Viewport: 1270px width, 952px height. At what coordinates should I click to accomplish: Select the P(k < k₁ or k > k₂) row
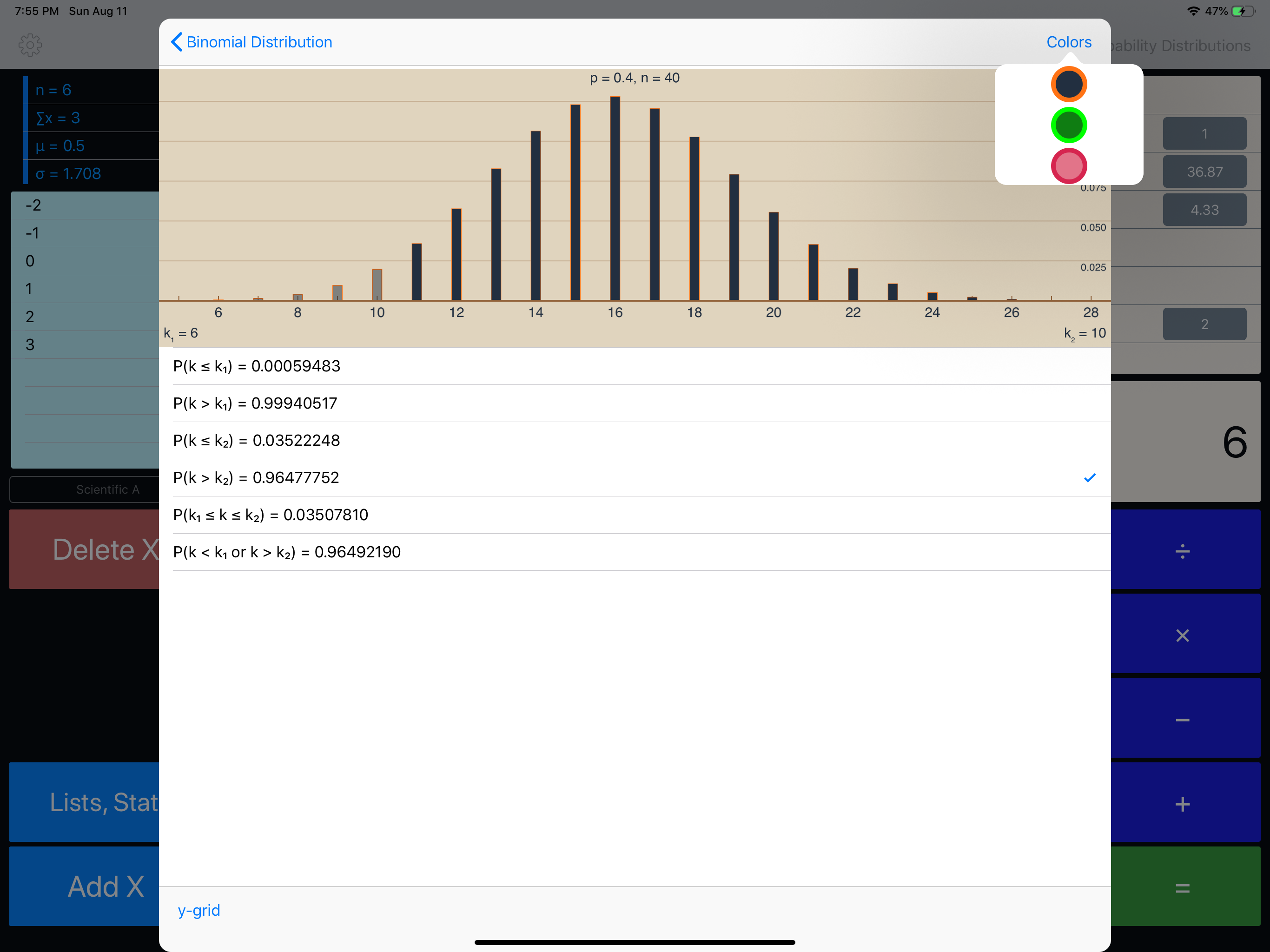pyautogui.click(x=634, y=552)
